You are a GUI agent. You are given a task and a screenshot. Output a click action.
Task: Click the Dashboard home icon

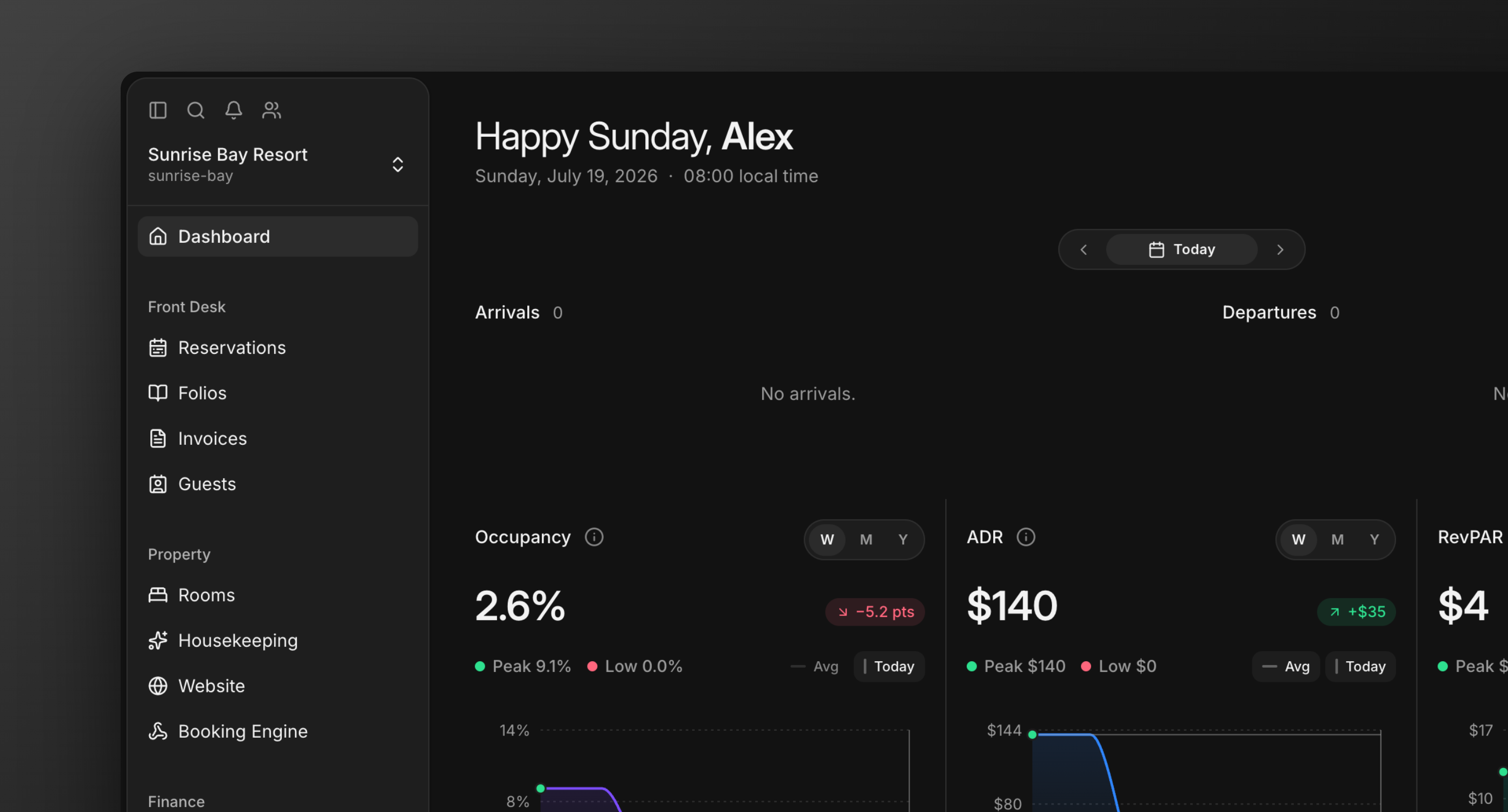(158, 236)
